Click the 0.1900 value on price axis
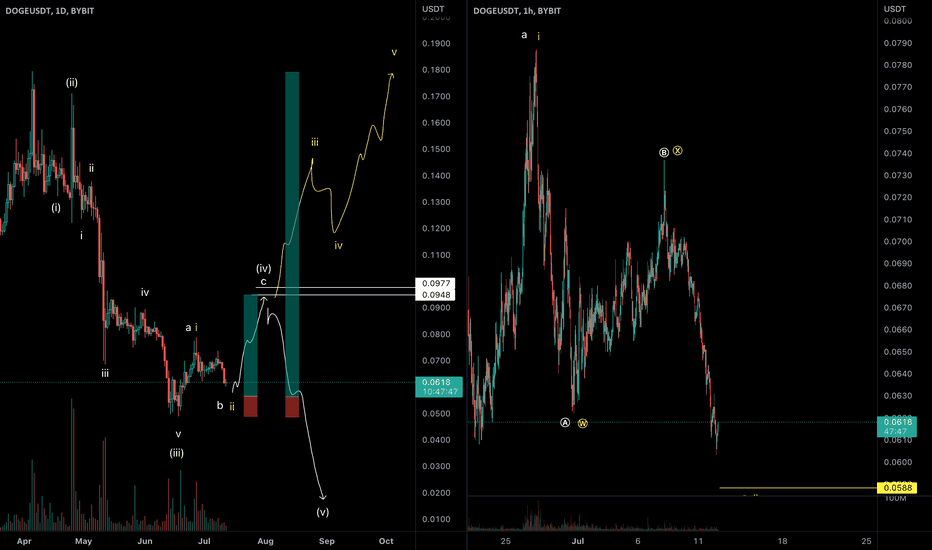The width and height of the screenshot is (932, 550). [x=436, y=43]
